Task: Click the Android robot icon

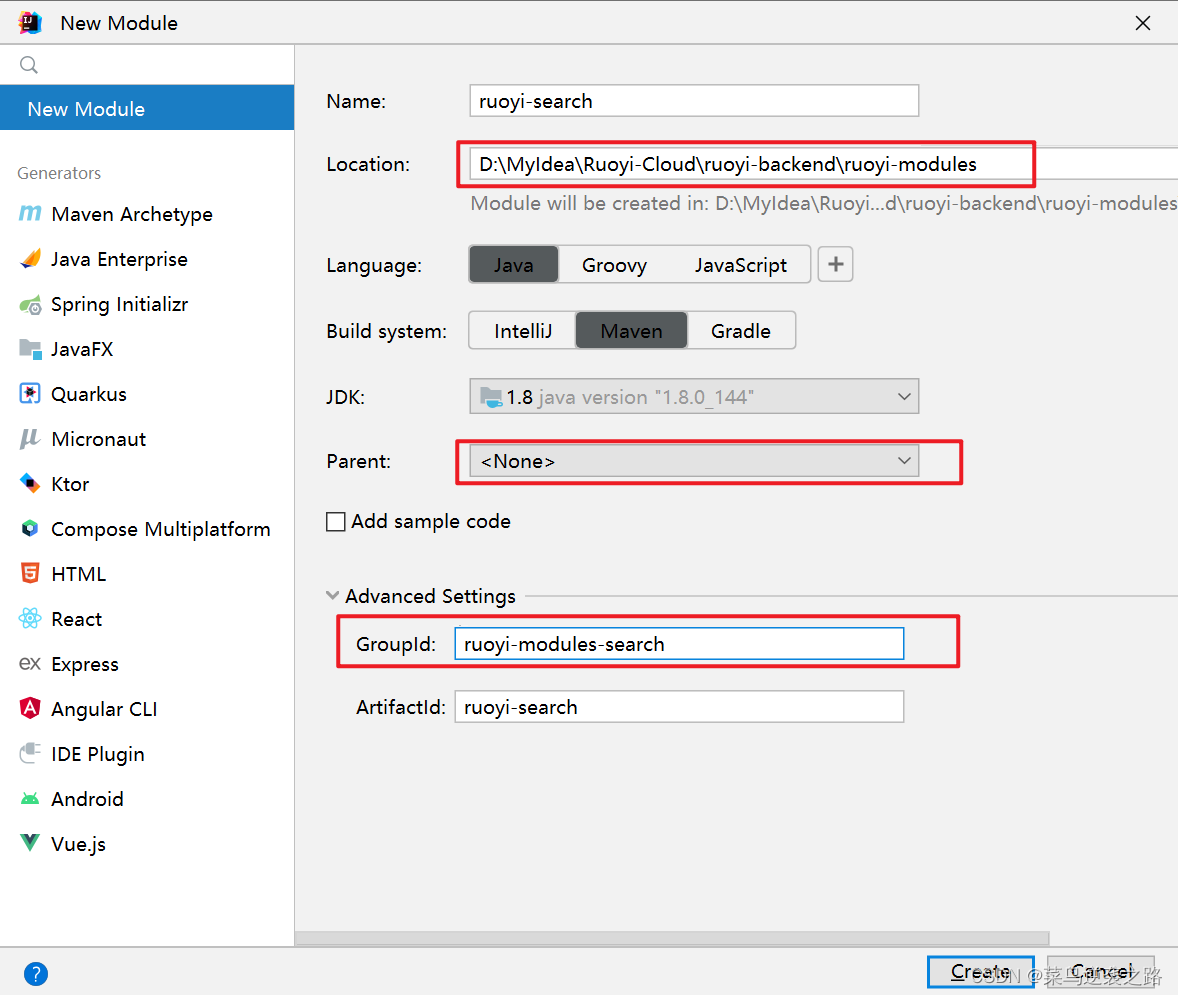Action: tap(30, 799)
